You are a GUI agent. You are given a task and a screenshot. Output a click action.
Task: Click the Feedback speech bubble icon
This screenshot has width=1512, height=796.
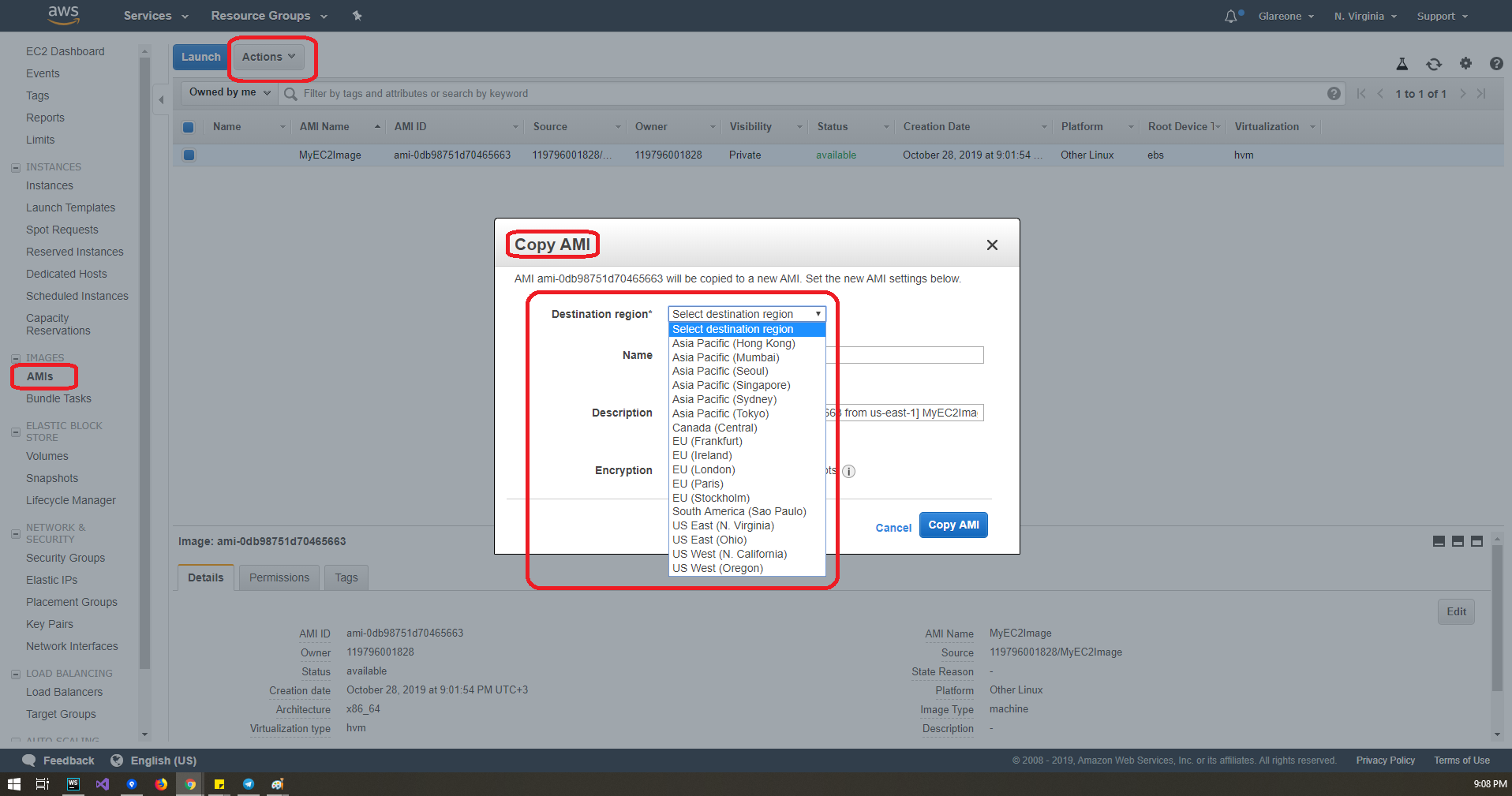tap(29, 760)
